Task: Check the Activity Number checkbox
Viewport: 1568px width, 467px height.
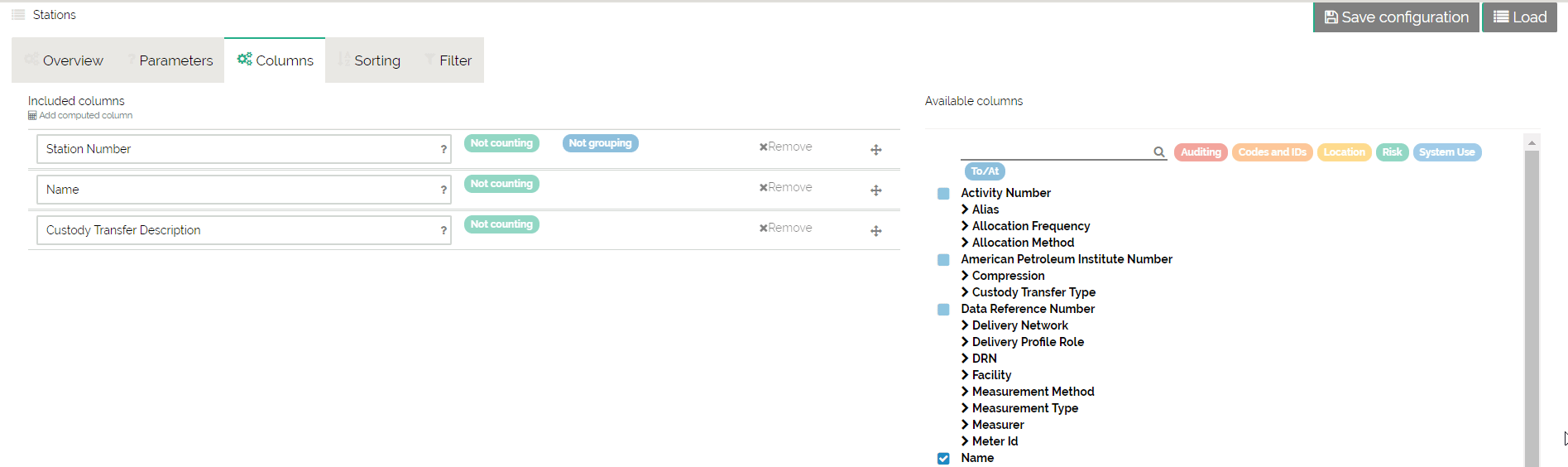Action: 943,194
